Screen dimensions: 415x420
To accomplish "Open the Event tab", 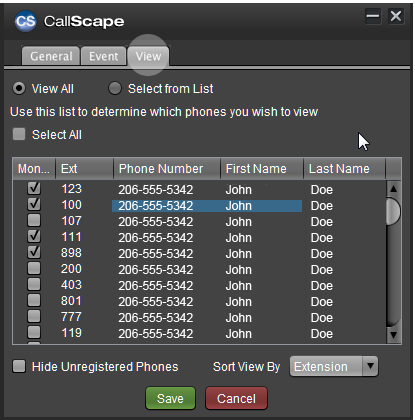I will point(104,56).
